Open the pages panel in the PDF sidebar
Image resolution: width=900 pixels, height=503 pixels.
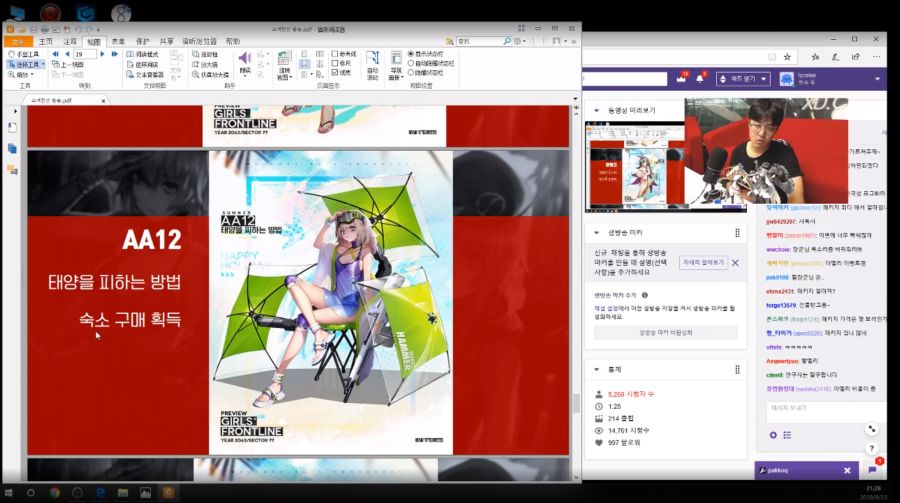(12, 149)
